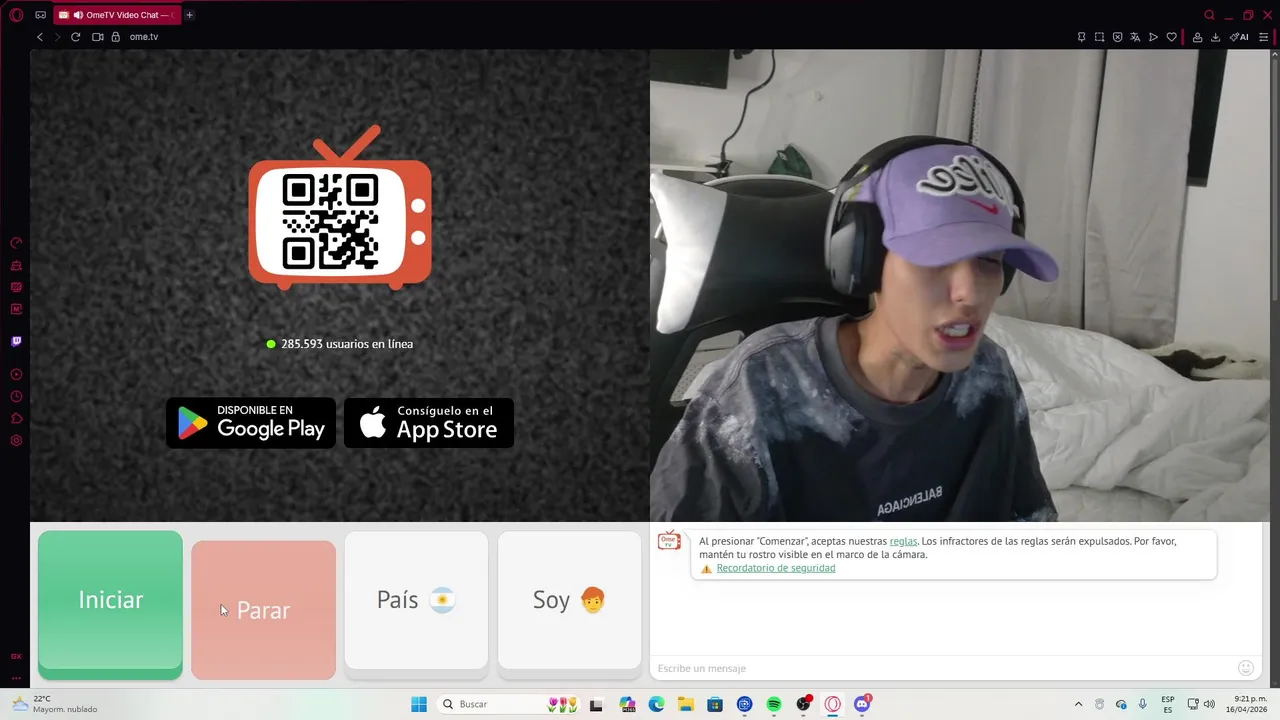This screenshot has width=1280, height=720.
Task: Mute the OmeTV tab audio icon
Action: pos(78,15)
